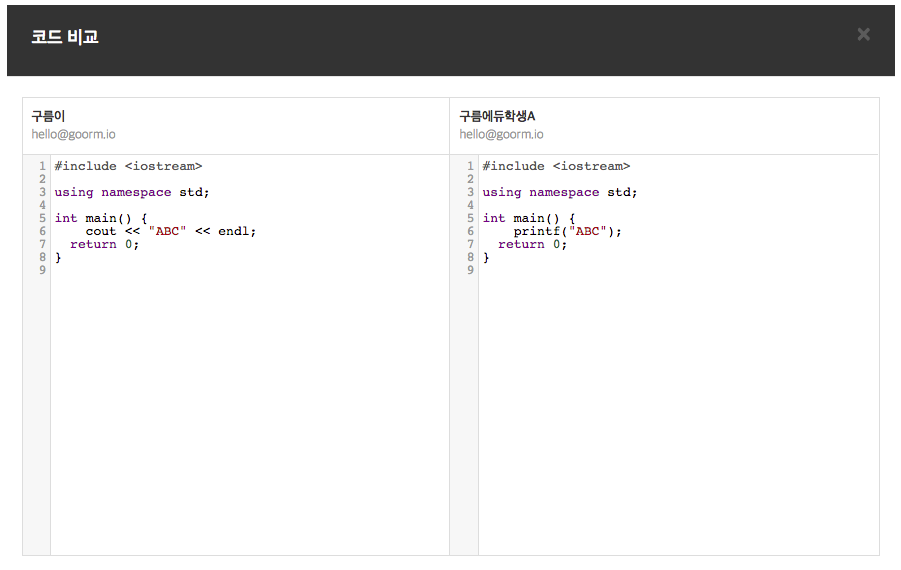The width and height of the screenshot is (901, 570).
Task: Click #include line in right code pane
Action: [556, 166]
